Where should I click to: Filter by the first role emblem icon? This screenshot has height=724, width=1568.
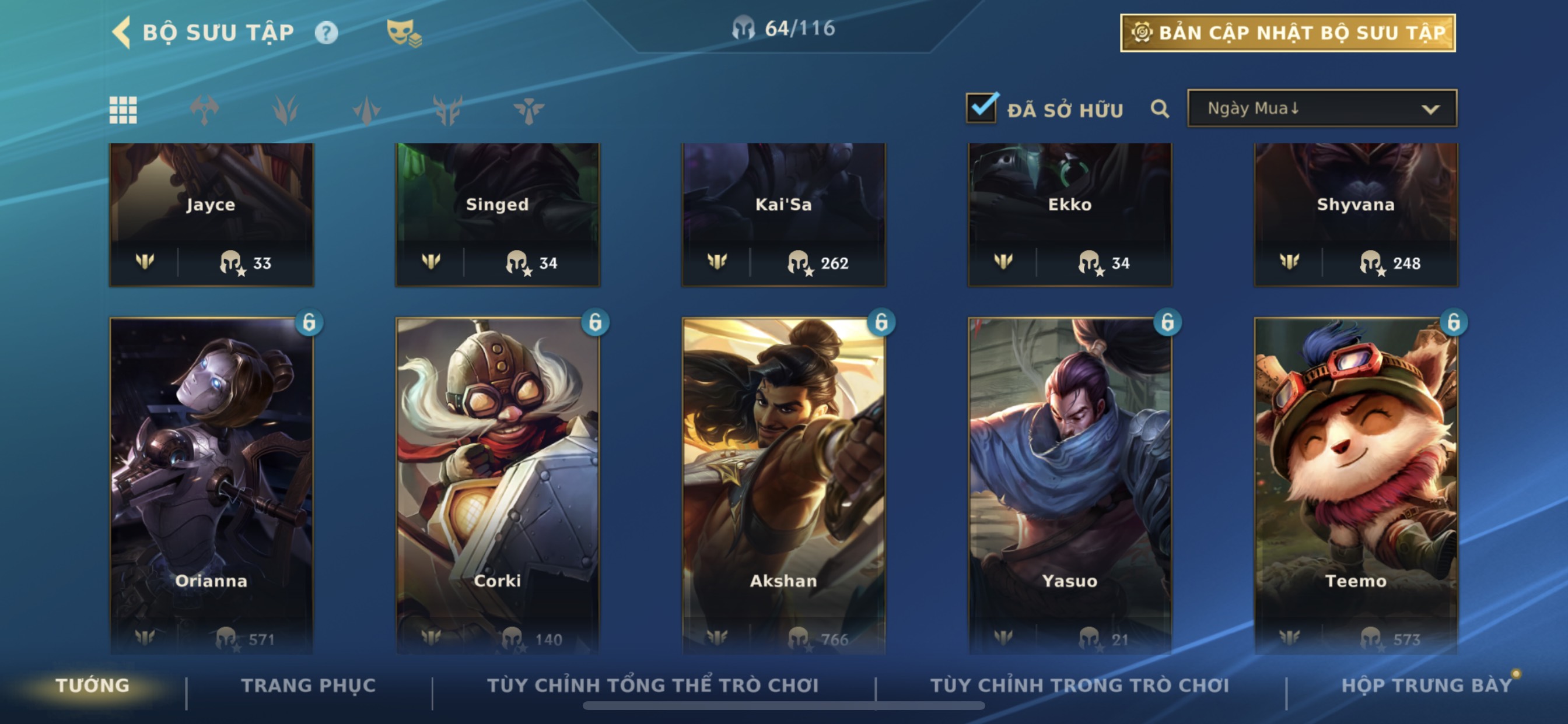[205, 110]
